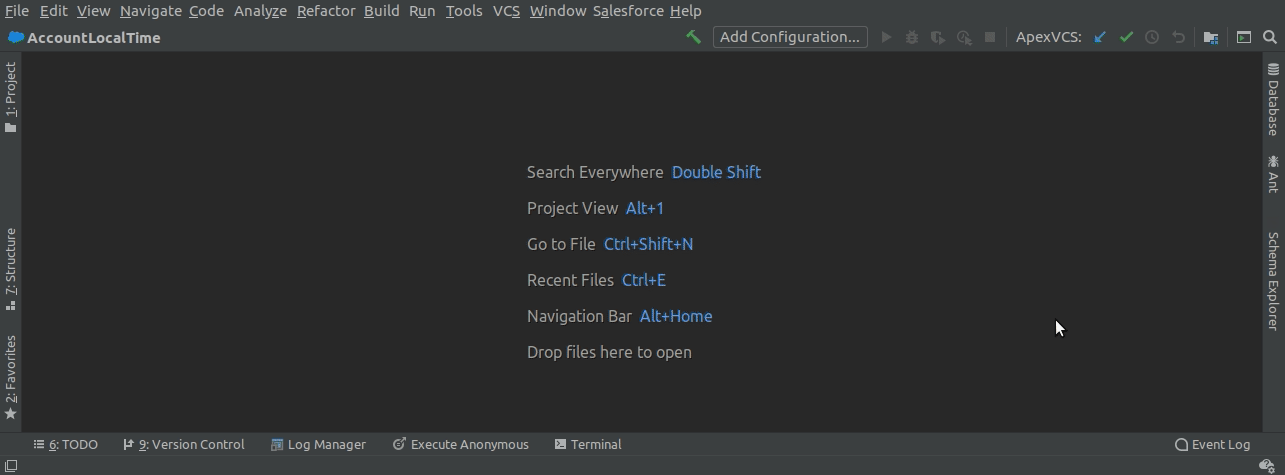Expand the Favorites tool window
The height and width of the screenshot is (475, 1285).
11,377
